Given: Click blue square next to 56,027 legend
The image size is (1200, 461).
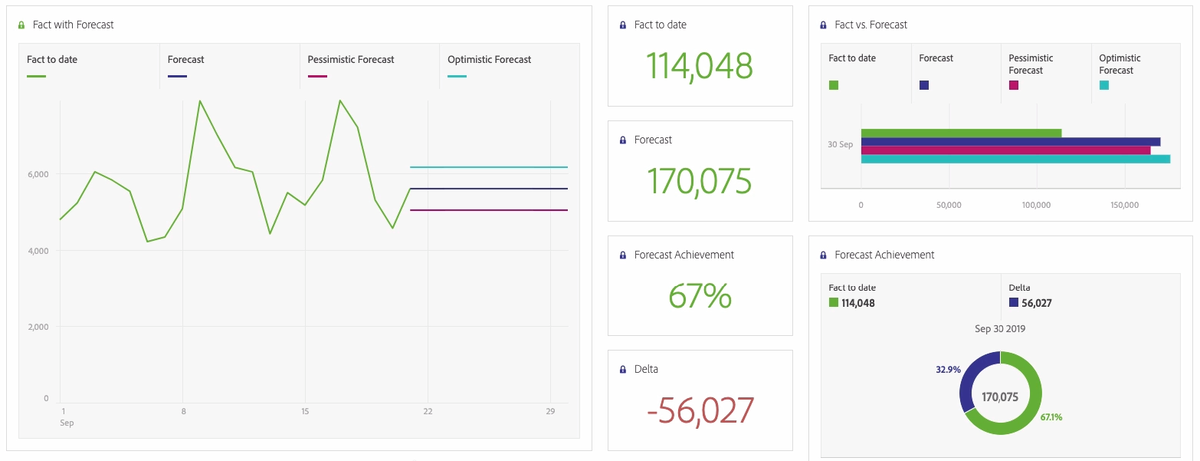Looking at the screenshot, I should (1014, 303).
